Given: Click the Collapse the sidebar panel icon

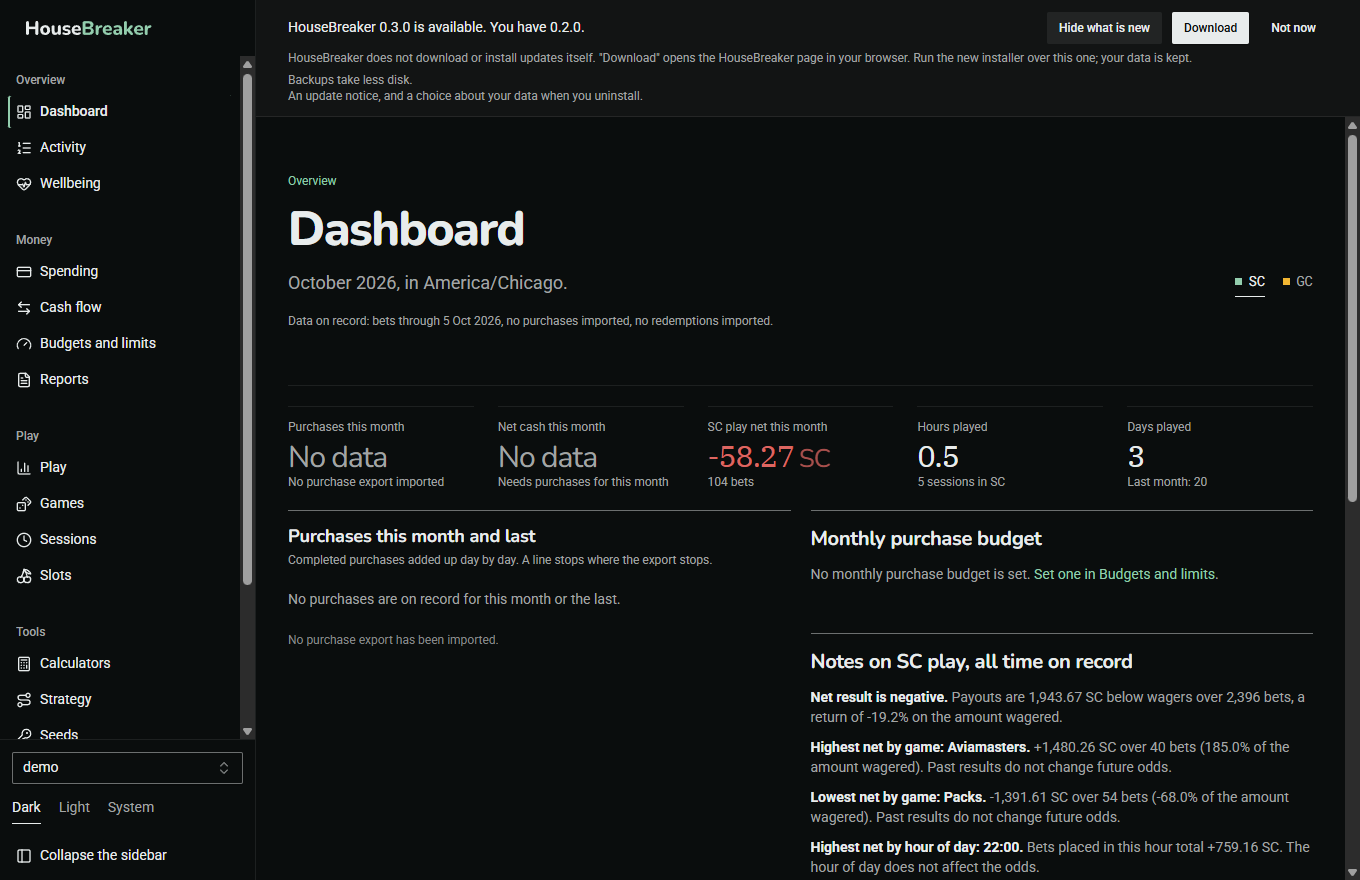Looking at the screenshot, I should (x=24, y=855).
